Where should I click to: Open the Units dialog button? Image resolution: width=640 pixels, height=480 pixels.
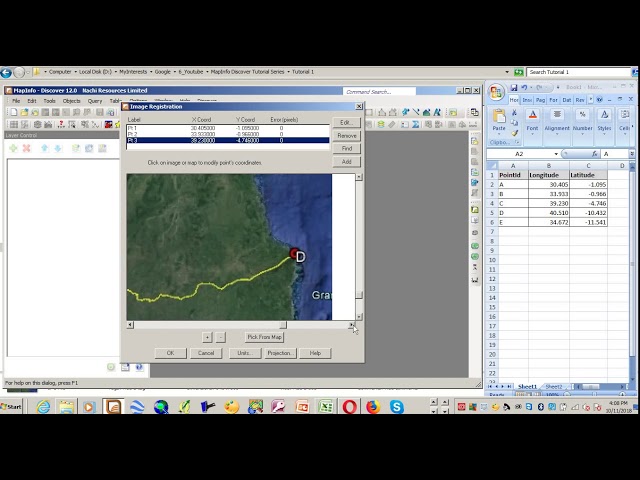(x=245, y=353)
